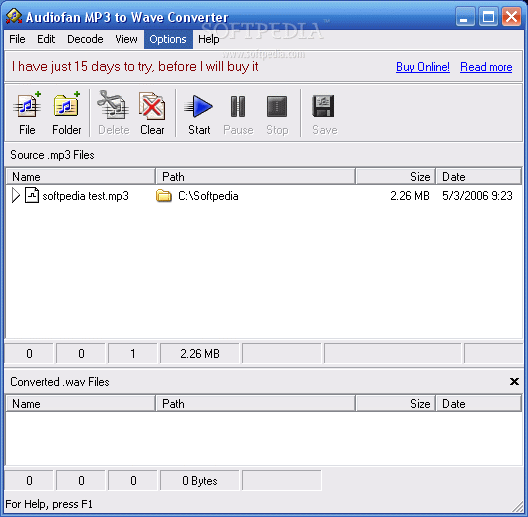This screenshot has height=517, width=528.
Task: Click the yellow folder icon next to C:\Softpedia
Action: tap(164, 196)
